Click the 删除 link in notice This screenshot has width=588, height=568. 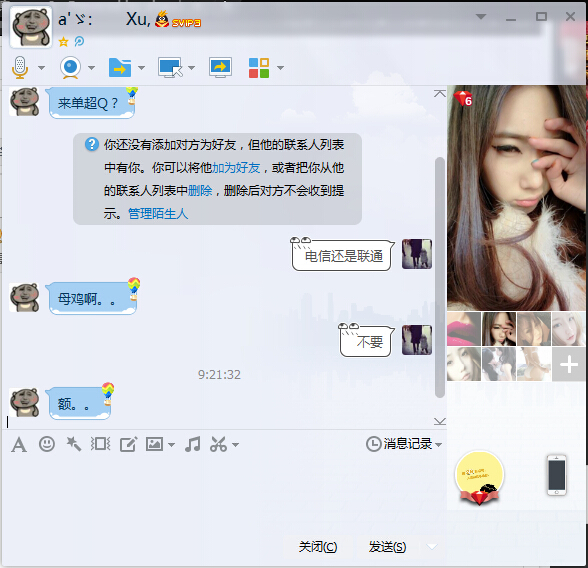point(200,191)
